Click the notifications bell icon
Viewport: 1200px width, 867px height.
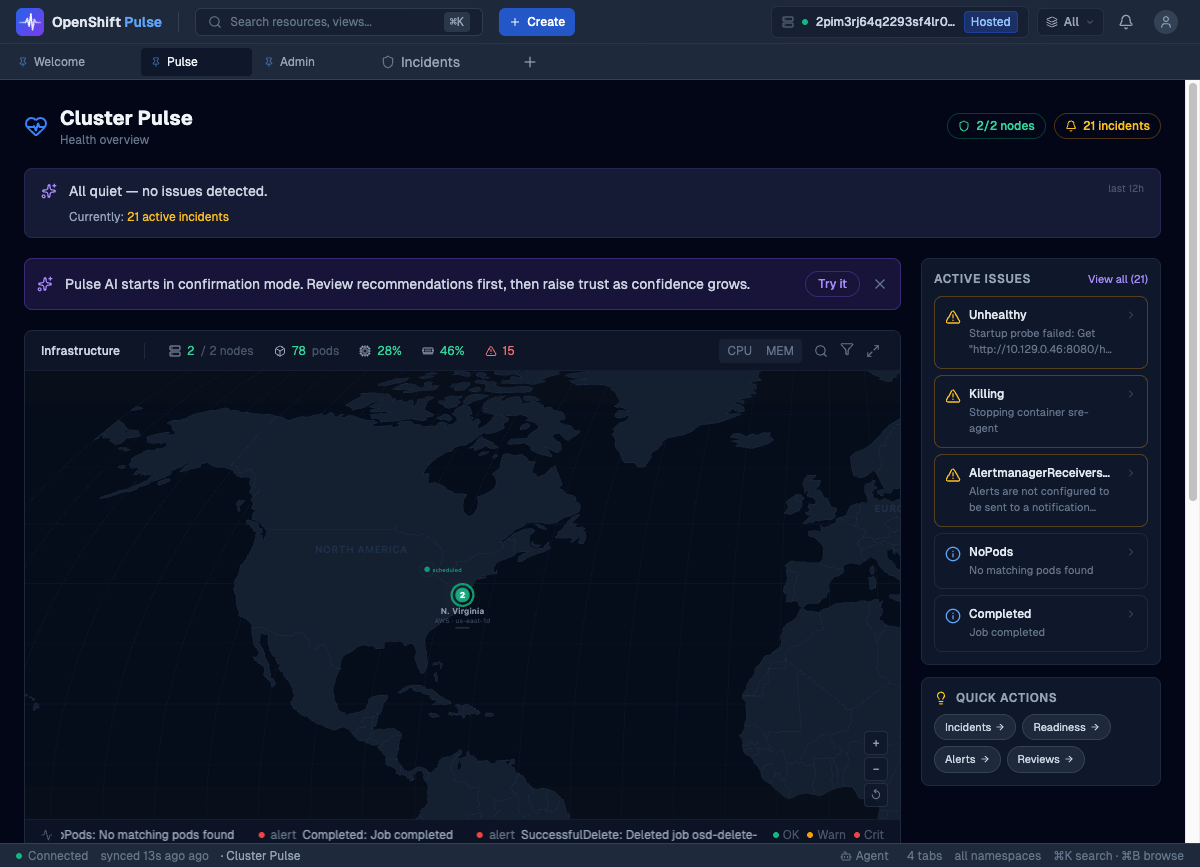(1126, 22)
